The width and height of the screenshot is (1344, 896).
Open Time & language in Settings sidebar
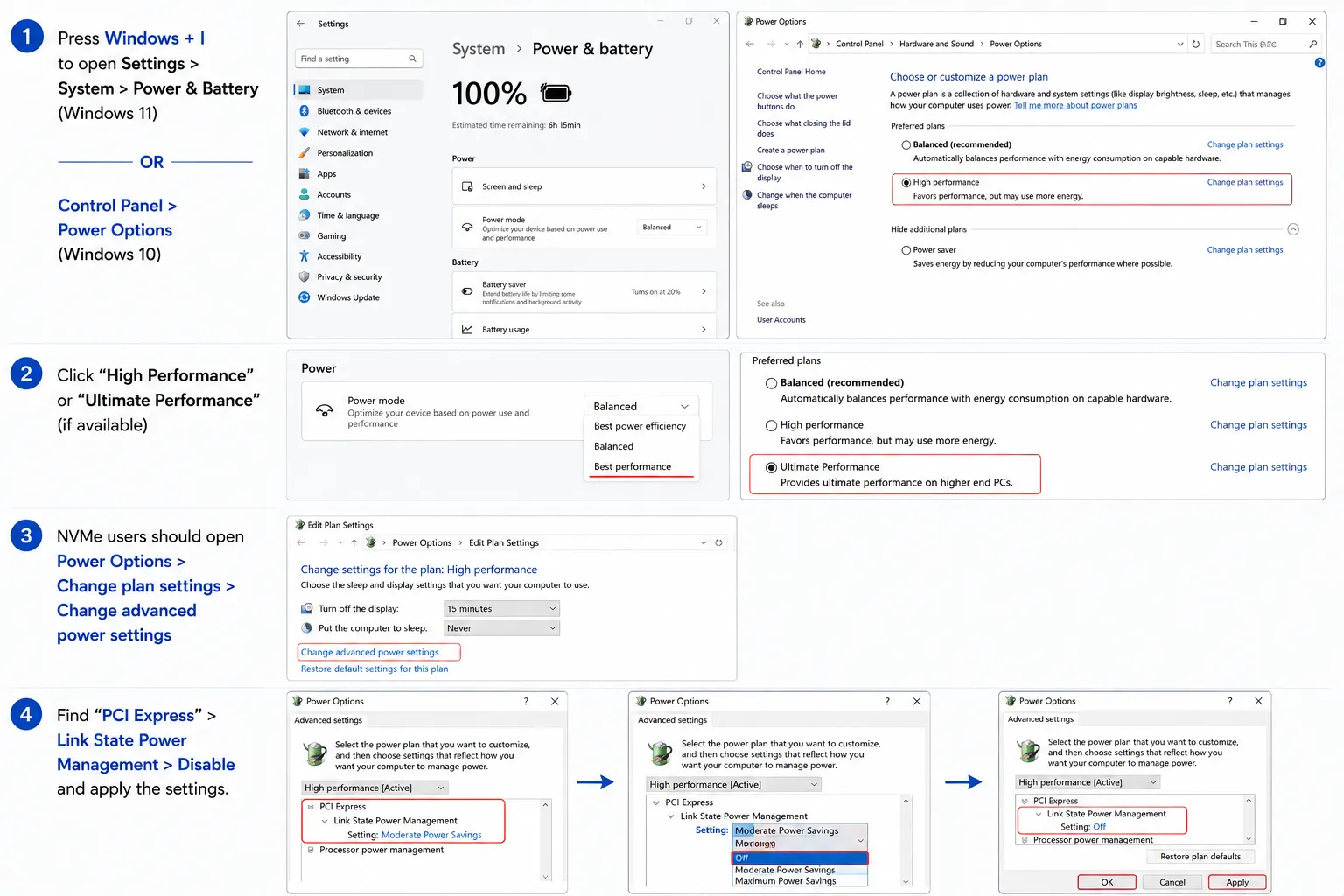(x=348, y=215)
